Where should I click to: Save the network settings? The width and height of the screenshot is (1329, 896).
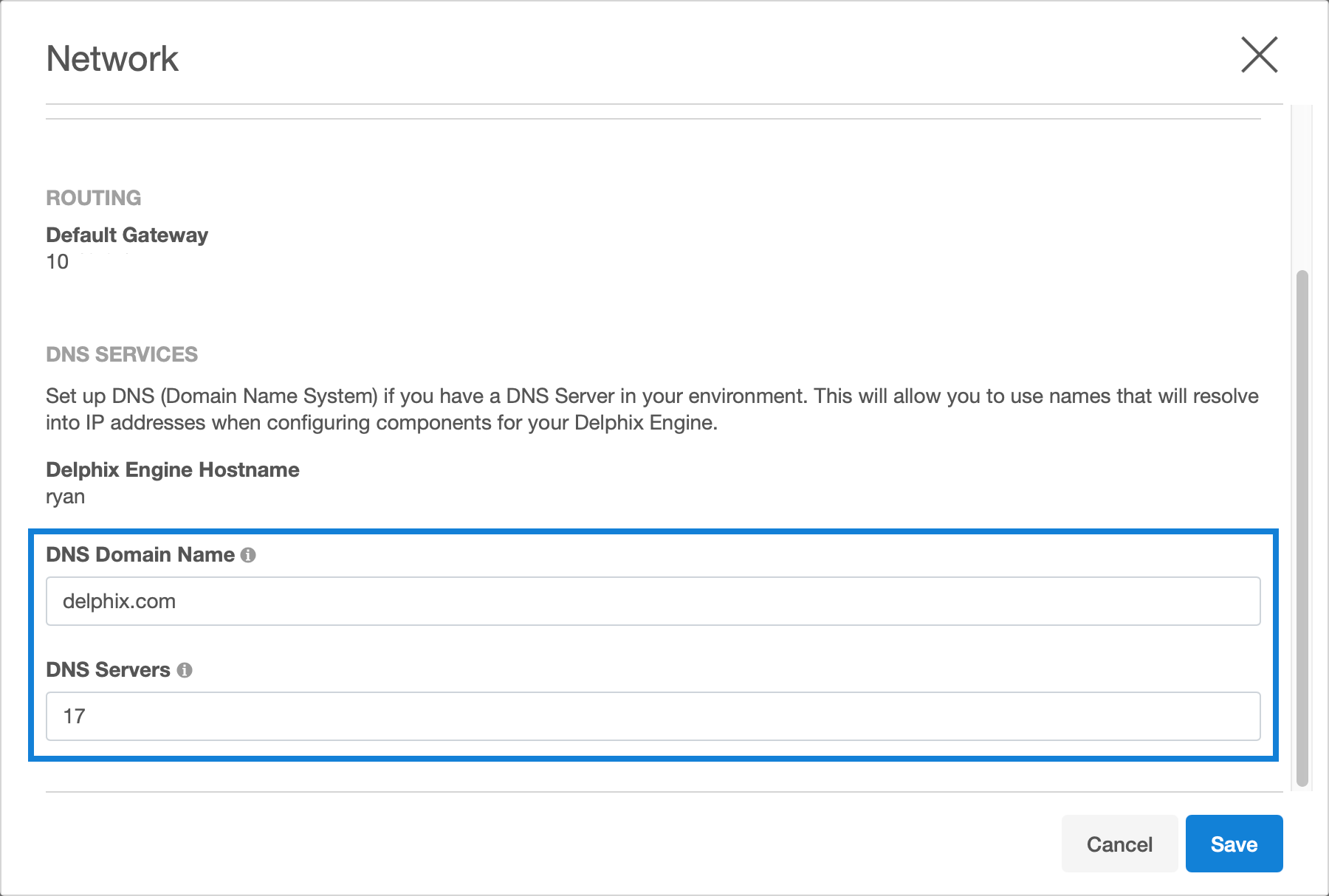click(1234, 844)
